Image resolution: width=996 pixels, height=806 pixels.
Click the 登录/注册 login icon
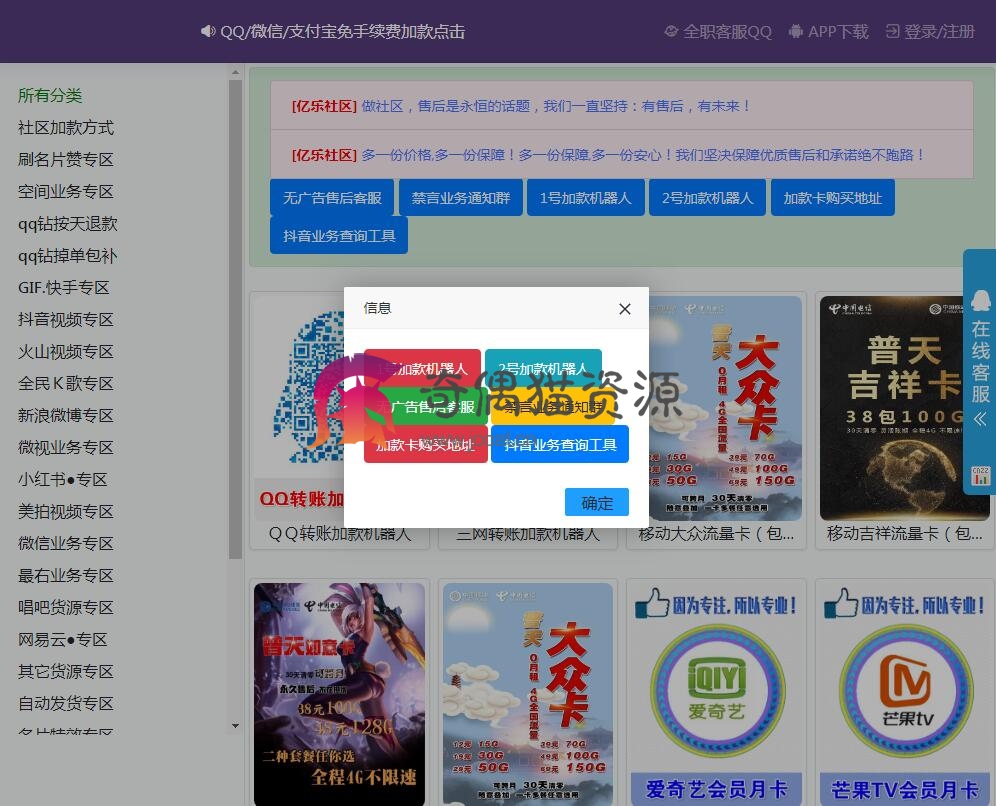(x=893, y=32)
